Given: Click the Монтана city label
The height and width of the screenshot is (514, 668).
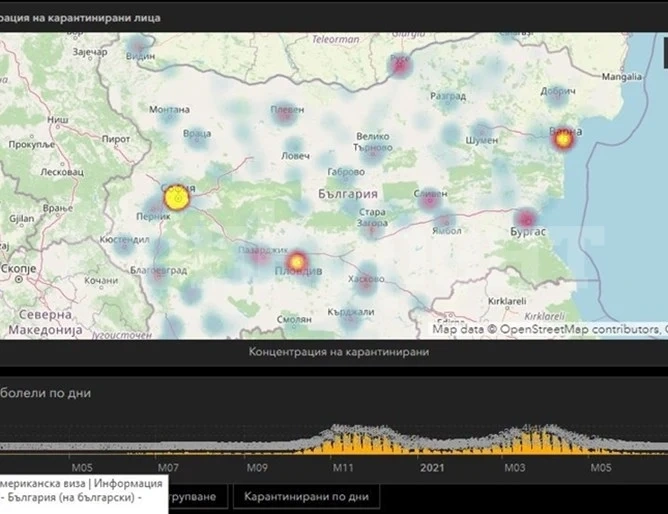Looking at the screenshot, I should pyautogui.click(x=169, y=109).
